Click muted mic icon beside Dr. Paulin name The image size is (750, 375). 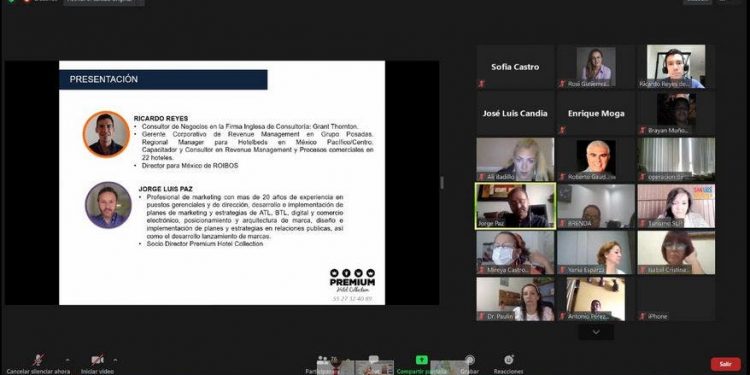pos(482,316)
